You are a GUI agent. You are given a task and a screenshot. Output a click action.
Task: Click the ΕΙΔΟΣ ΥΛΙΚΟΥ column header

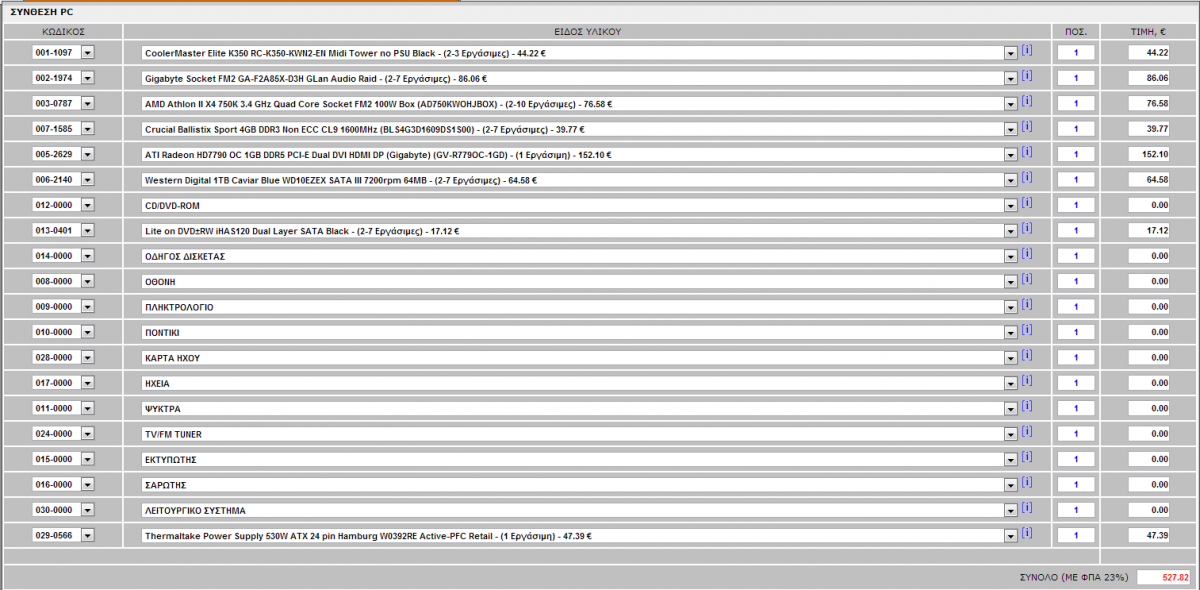tap(588, 31)
